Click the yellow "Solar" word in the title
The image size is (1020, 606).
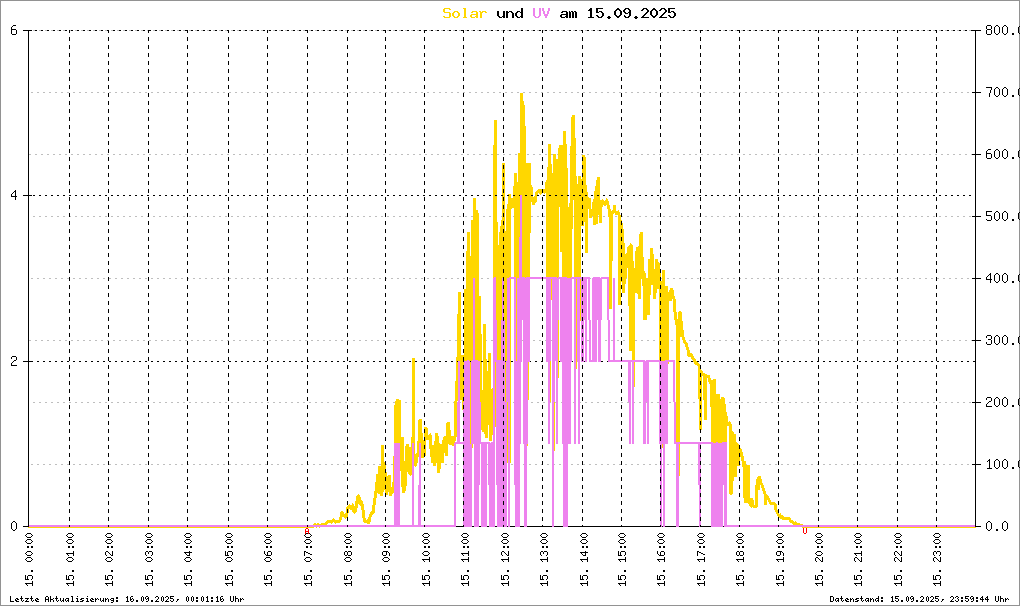[x=464, y=13]
